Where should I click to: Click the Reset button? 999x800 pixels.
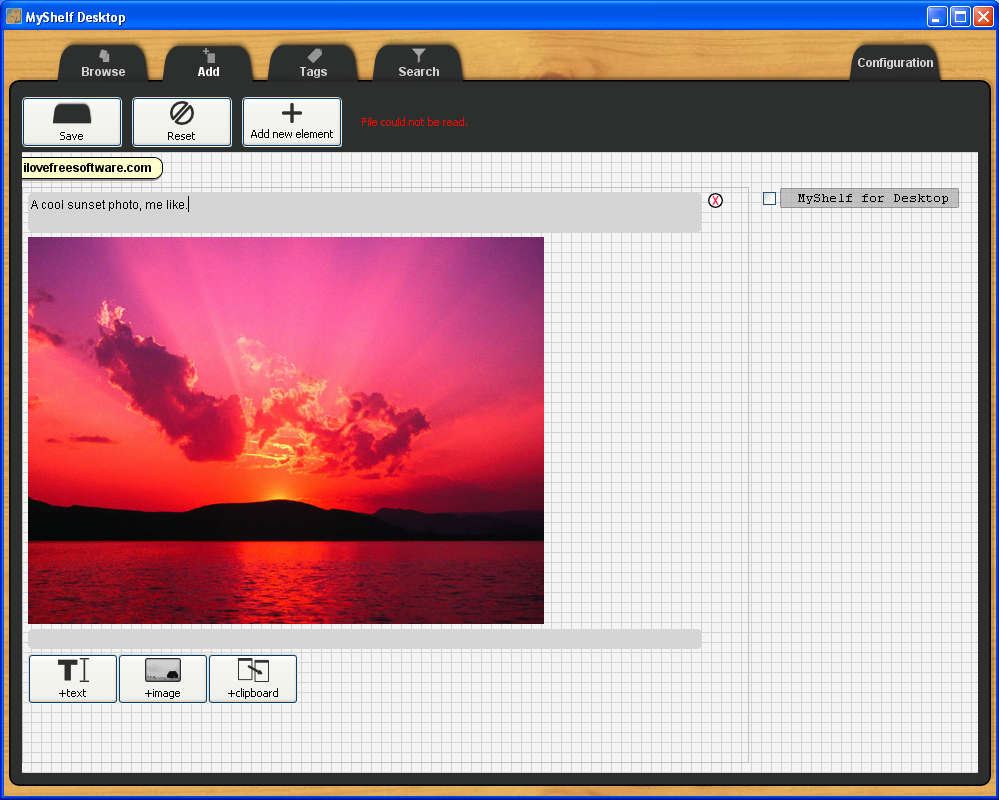(x=182, y=122)
